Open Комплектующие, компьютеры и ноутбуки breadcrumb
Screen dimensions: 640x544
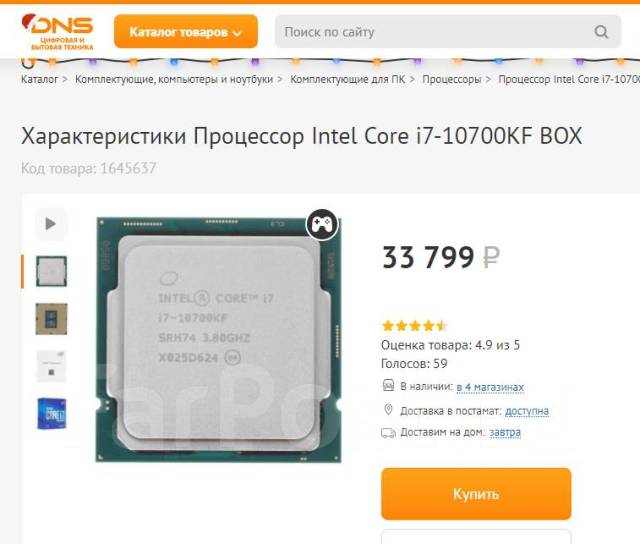pos(174,79)
